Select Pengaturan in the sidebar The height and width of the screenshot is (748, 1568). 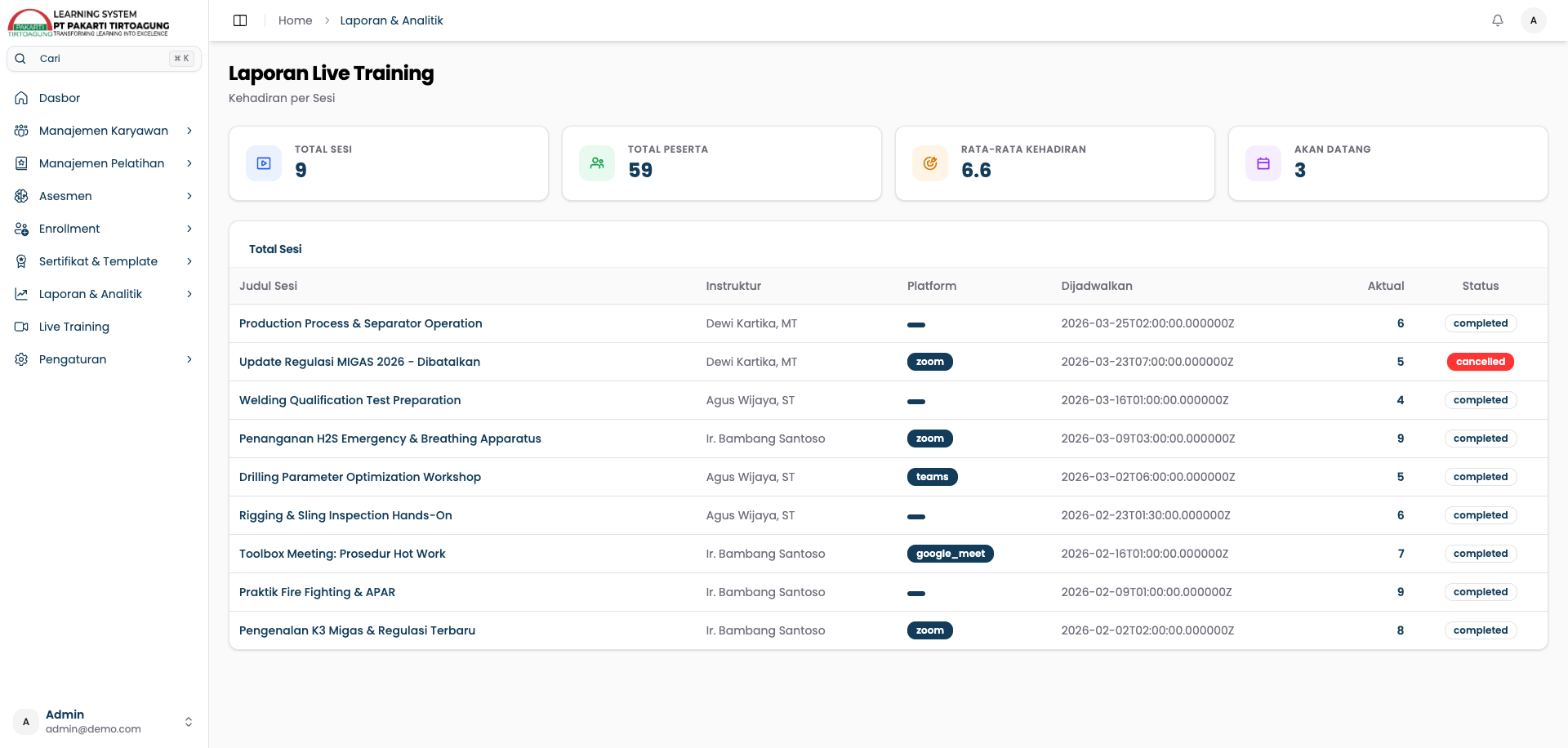tap(104, 359)
